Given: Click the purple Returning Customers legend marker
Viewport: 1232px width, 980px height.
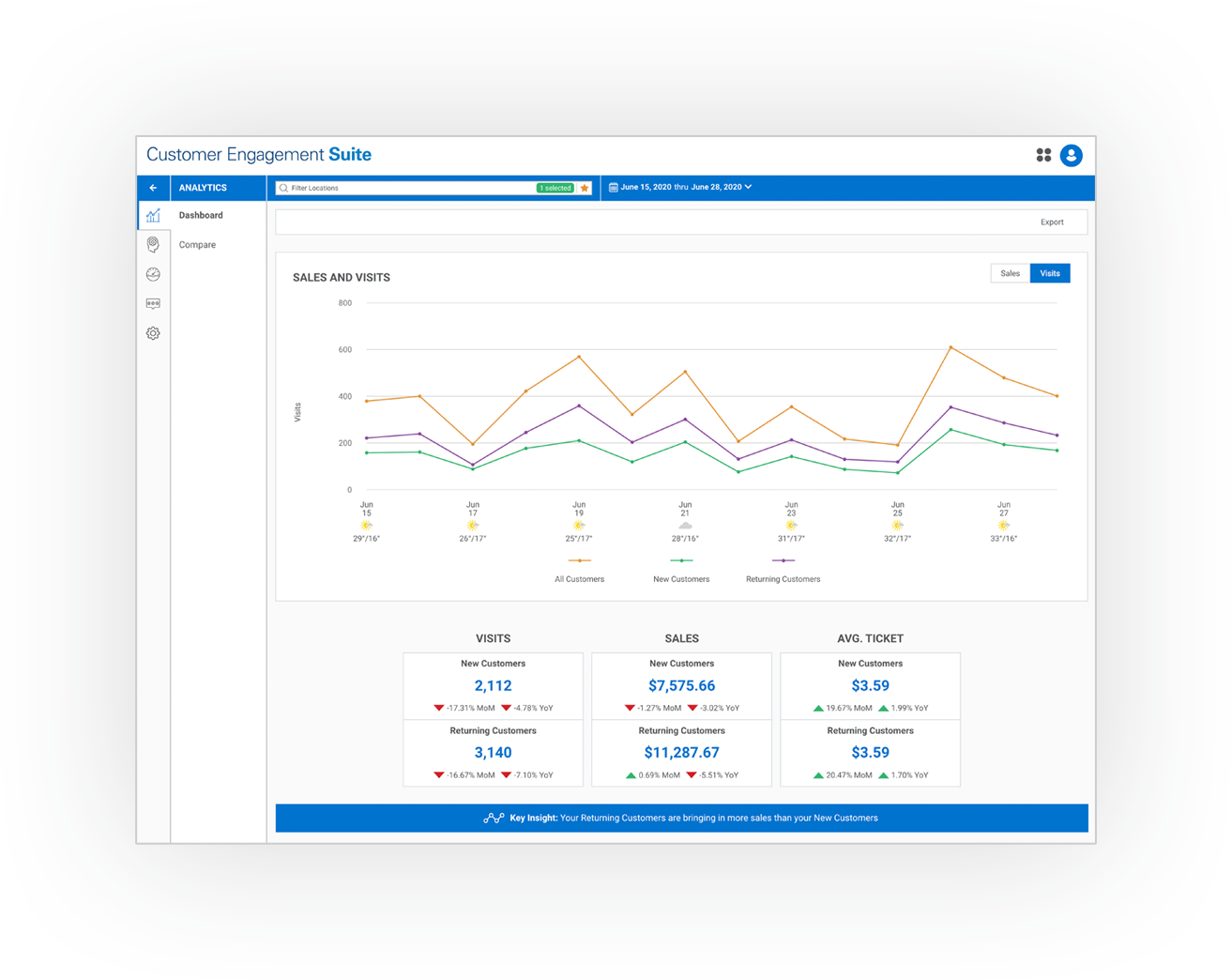Looking at the screenshot, I should click(x=783, y=560).
